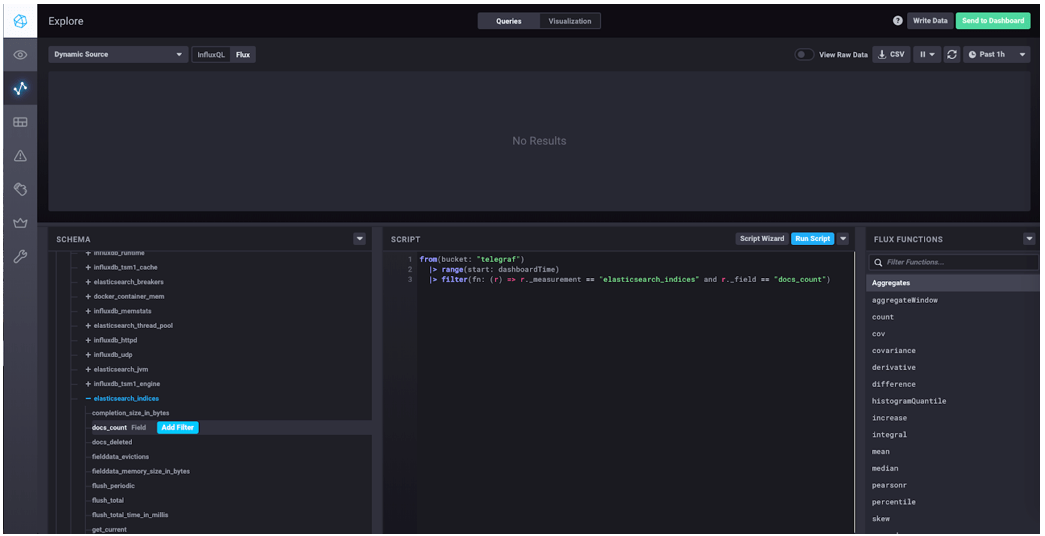
Task: Click the Aggregates category header
Action: click(952, 283)
